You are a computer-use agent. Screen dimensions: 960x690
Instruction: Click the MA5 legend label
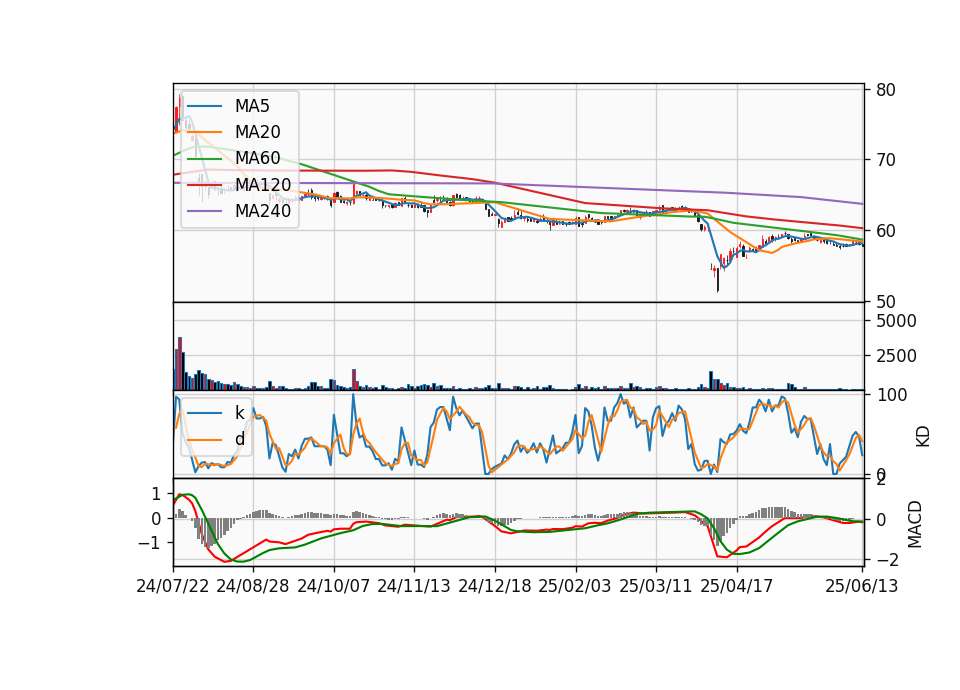[252, 106]
